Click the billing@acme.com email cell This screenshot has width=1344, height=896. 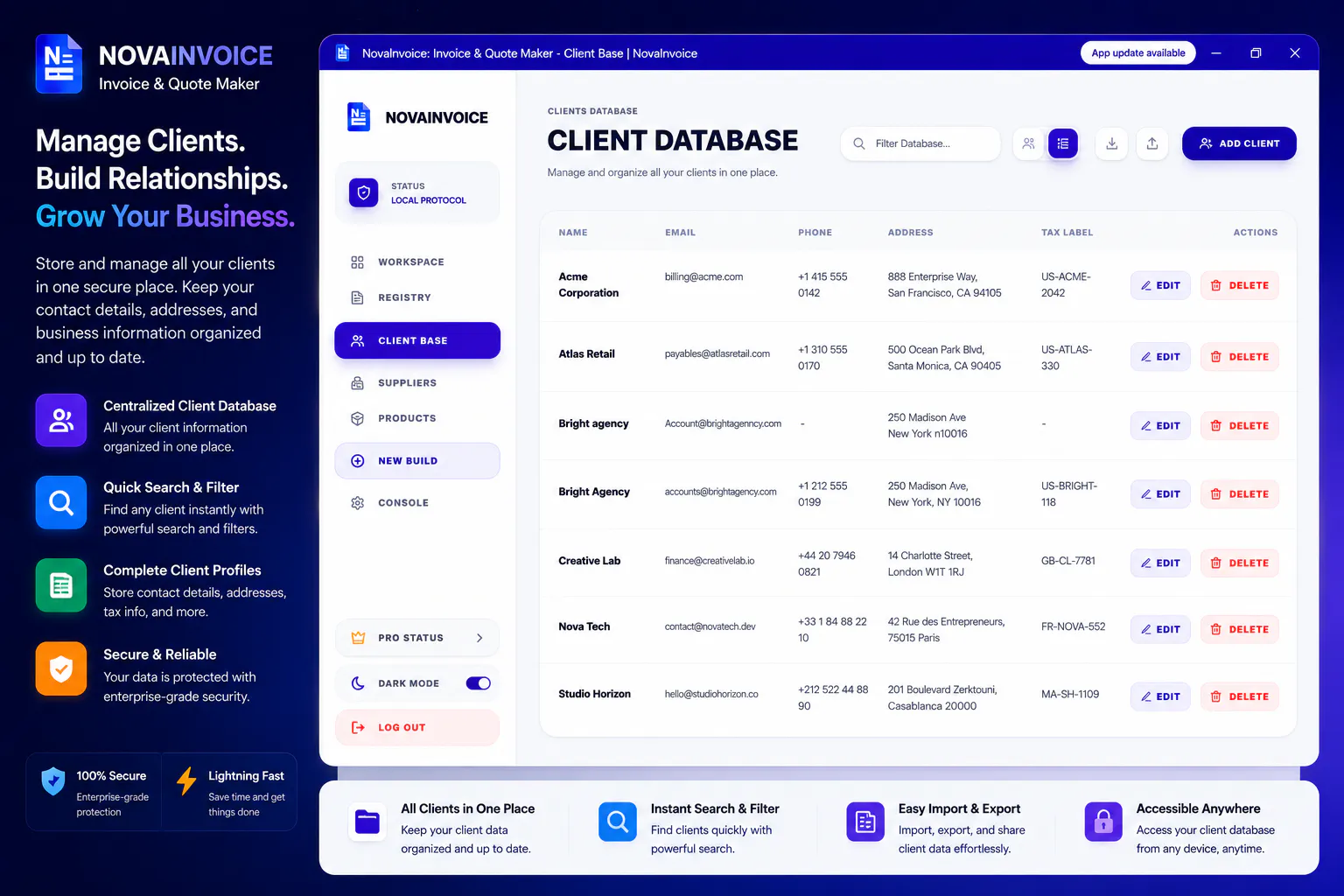703,276
